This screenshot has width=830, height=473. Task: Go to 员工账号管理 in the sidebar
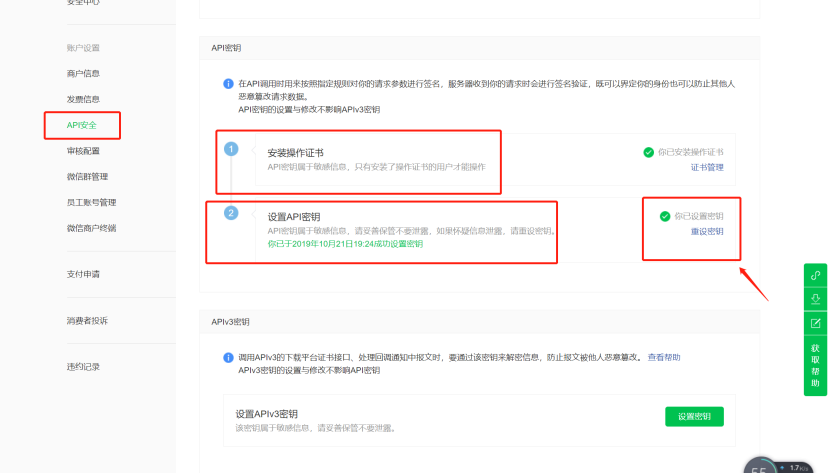click(x=91, y=203)
